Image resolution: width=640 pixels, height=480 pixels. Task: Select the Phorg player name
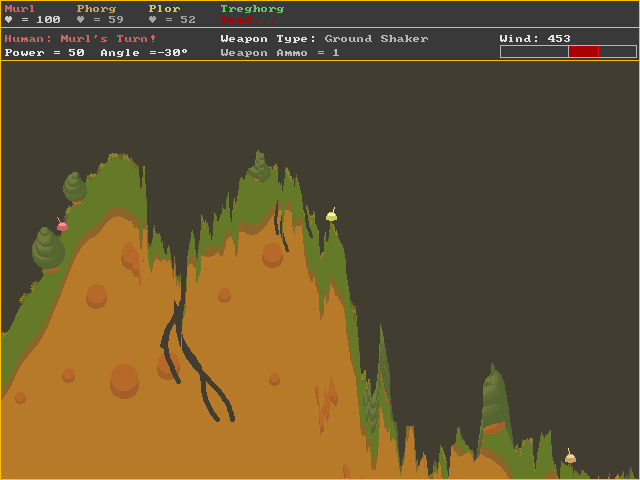click(96, 9)
